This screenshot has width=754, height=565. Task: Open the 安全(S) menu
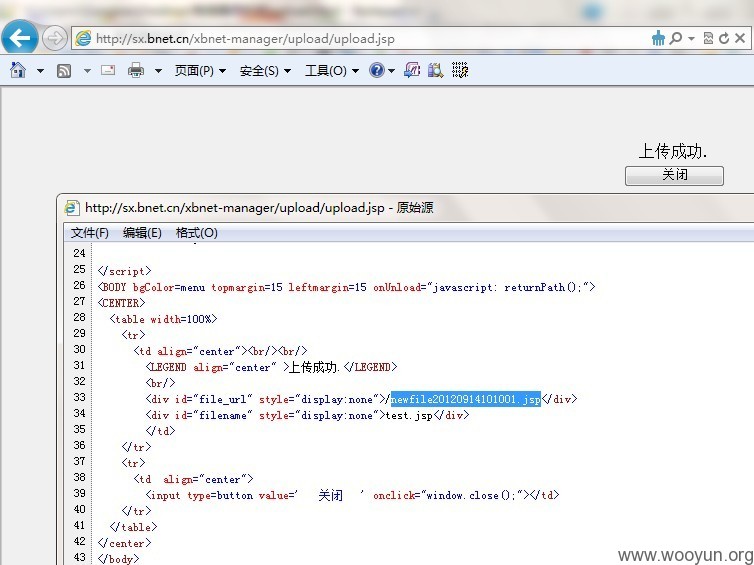pos(265,71)
